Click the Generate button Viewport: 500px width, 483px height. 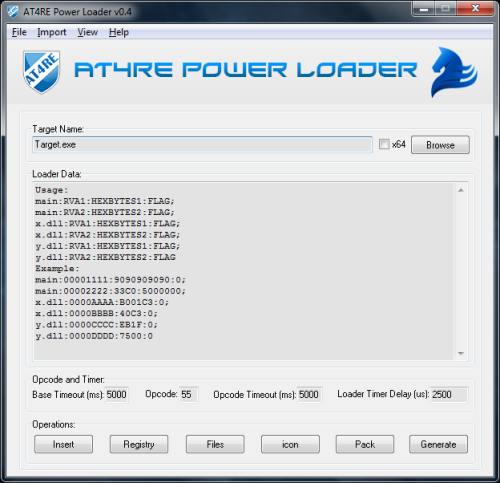[x=438, y=444]
